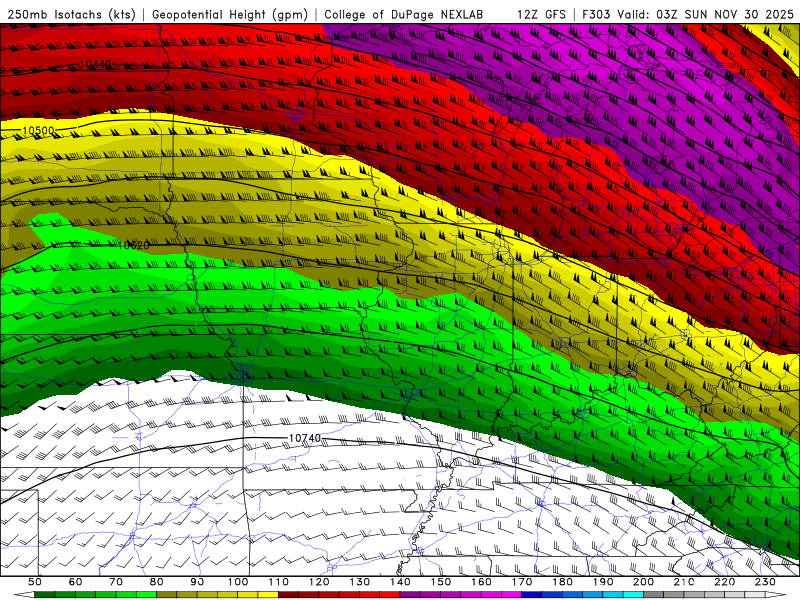Click the 230 value on the color scale
800x600 pixels.
click(765, 582)
